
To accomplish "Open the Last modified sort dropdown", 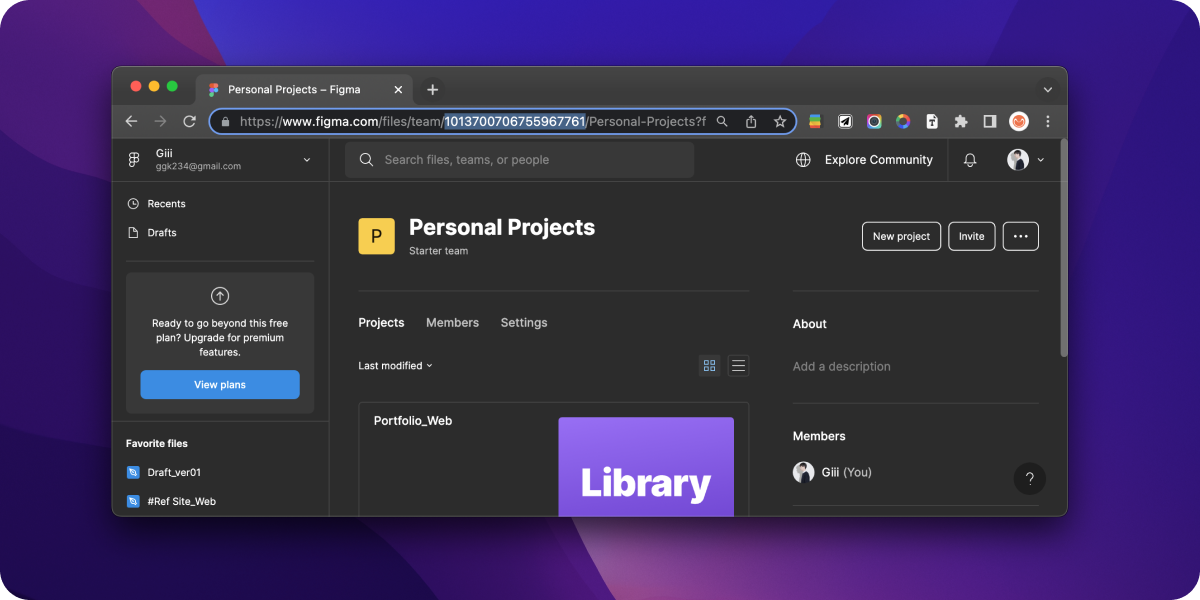I will (396, 366).
